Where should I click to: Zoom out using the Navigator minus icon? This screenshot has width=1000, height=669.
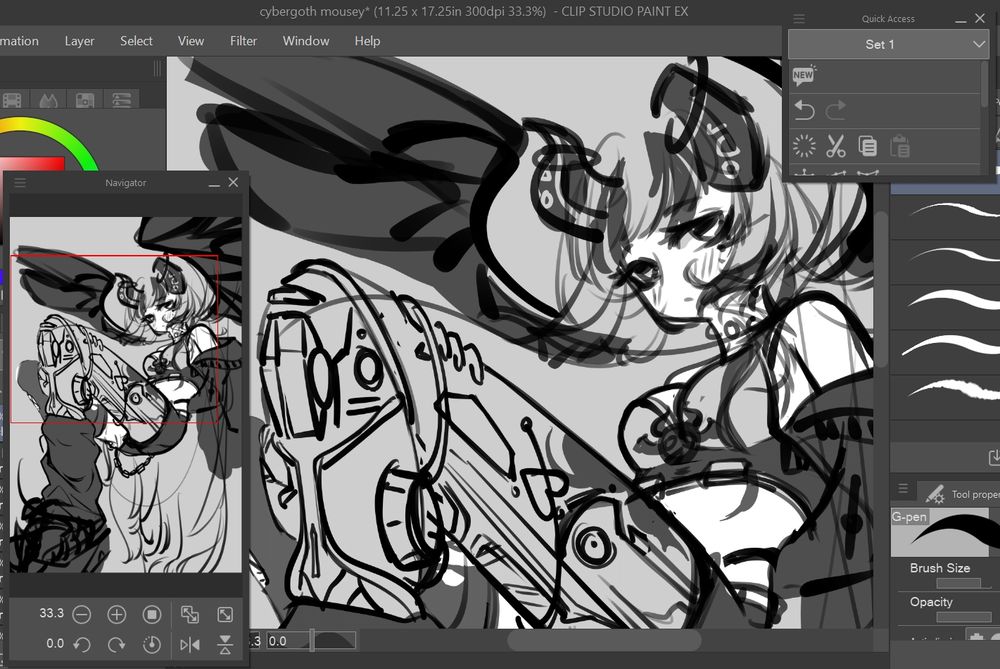(x=83, y=613)
